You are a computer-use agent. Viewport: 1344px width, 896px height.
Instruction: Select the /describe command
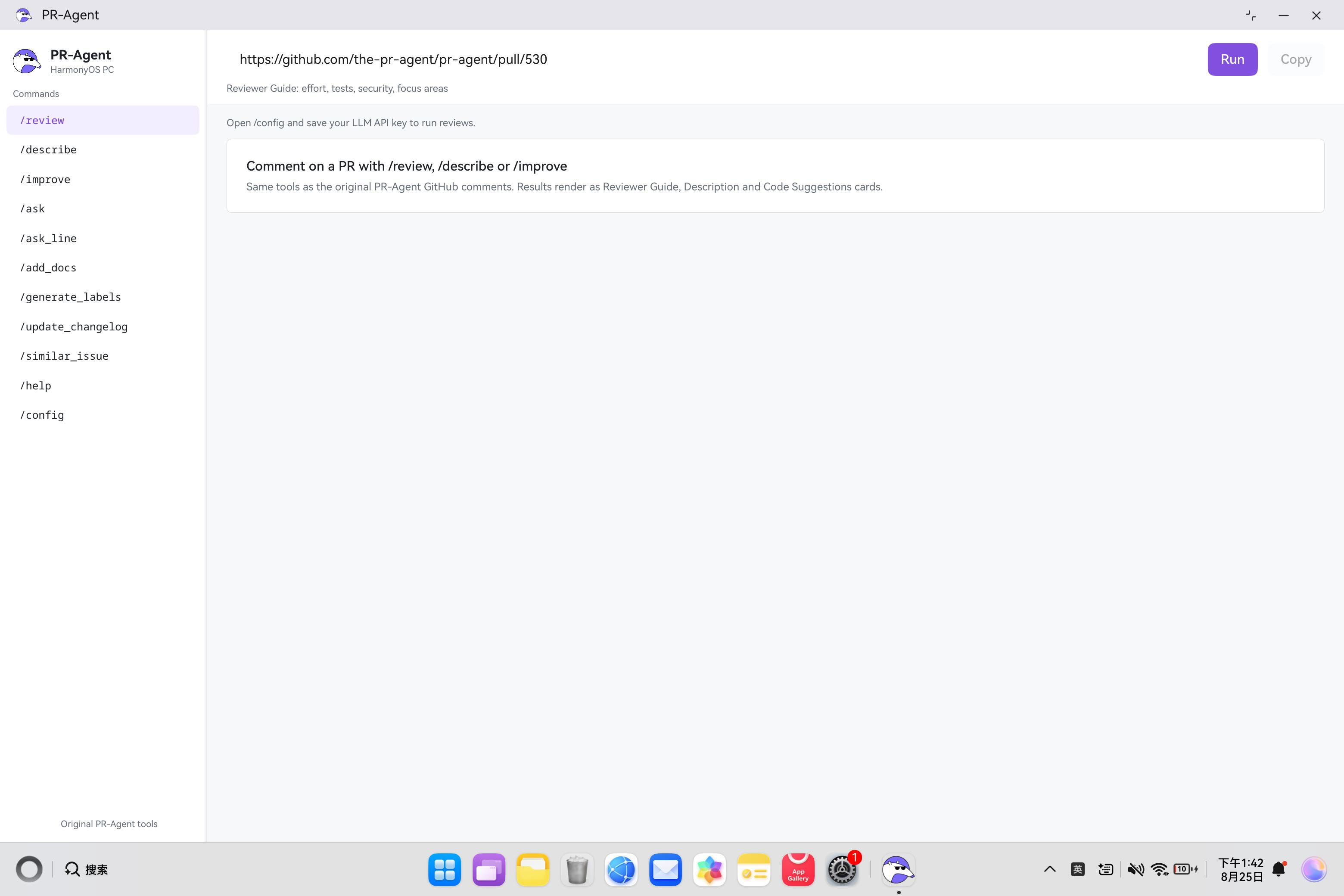(103, 150)
